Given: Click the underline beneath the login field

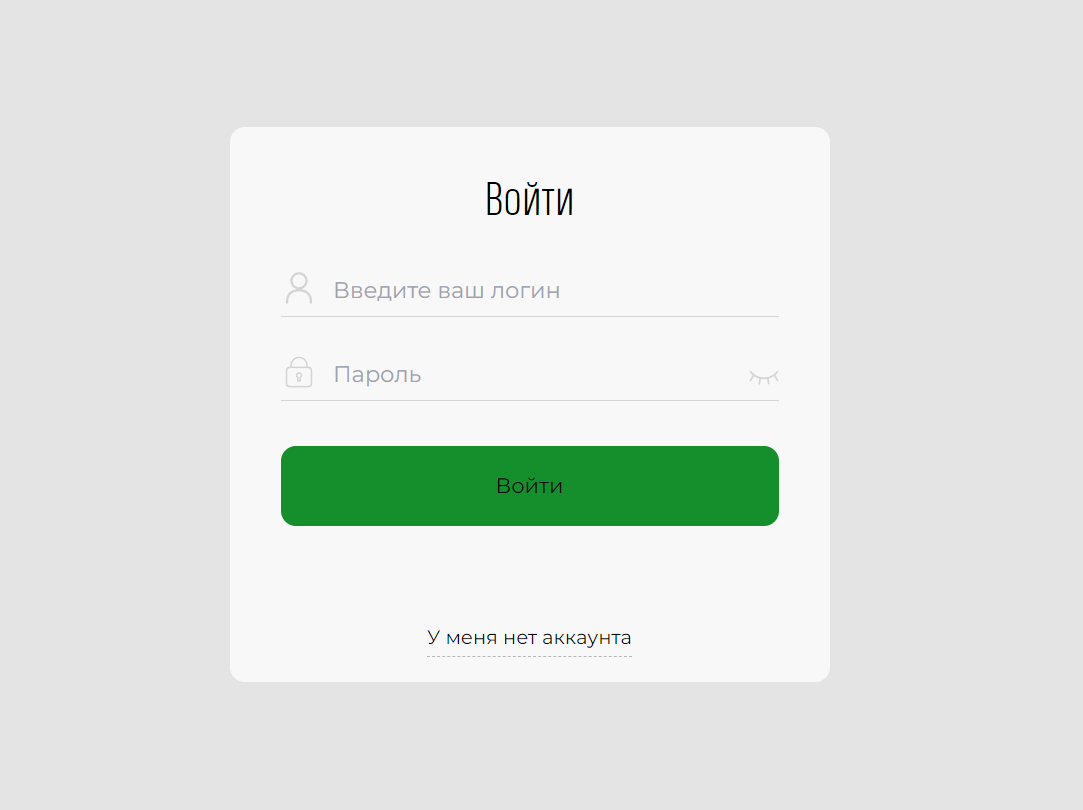Looking at the screenshot, I should [530, 316].
